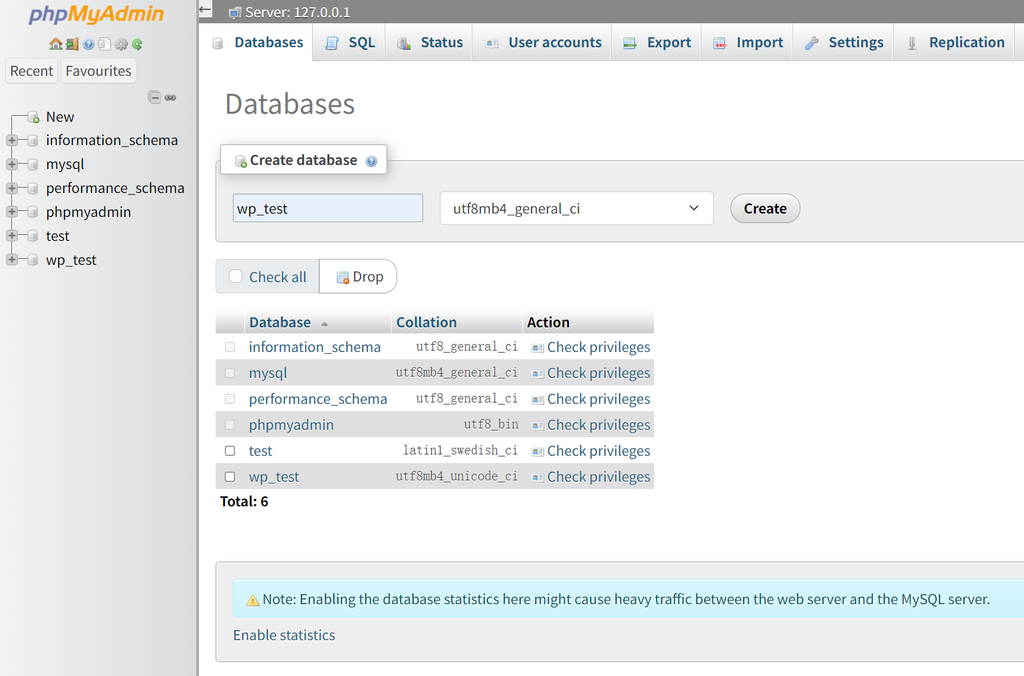Viewport: 1024px width, 676px height.
Task: Click the server icon beside Server: 127.0.0.1
Action: (x=234, y=12)
